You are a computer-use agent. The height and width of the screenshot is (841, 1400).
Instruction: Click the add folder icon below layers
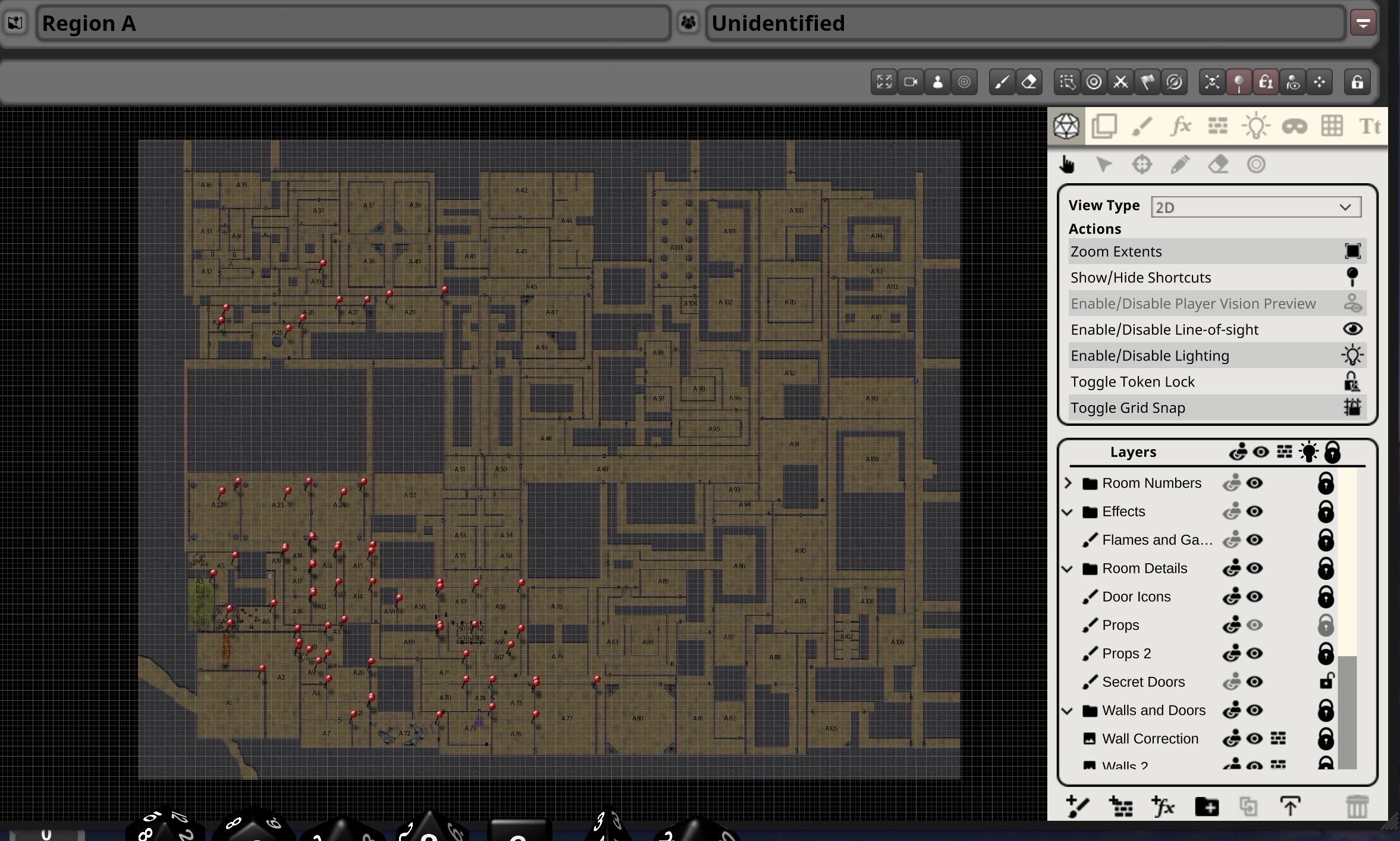[1206, 807]
